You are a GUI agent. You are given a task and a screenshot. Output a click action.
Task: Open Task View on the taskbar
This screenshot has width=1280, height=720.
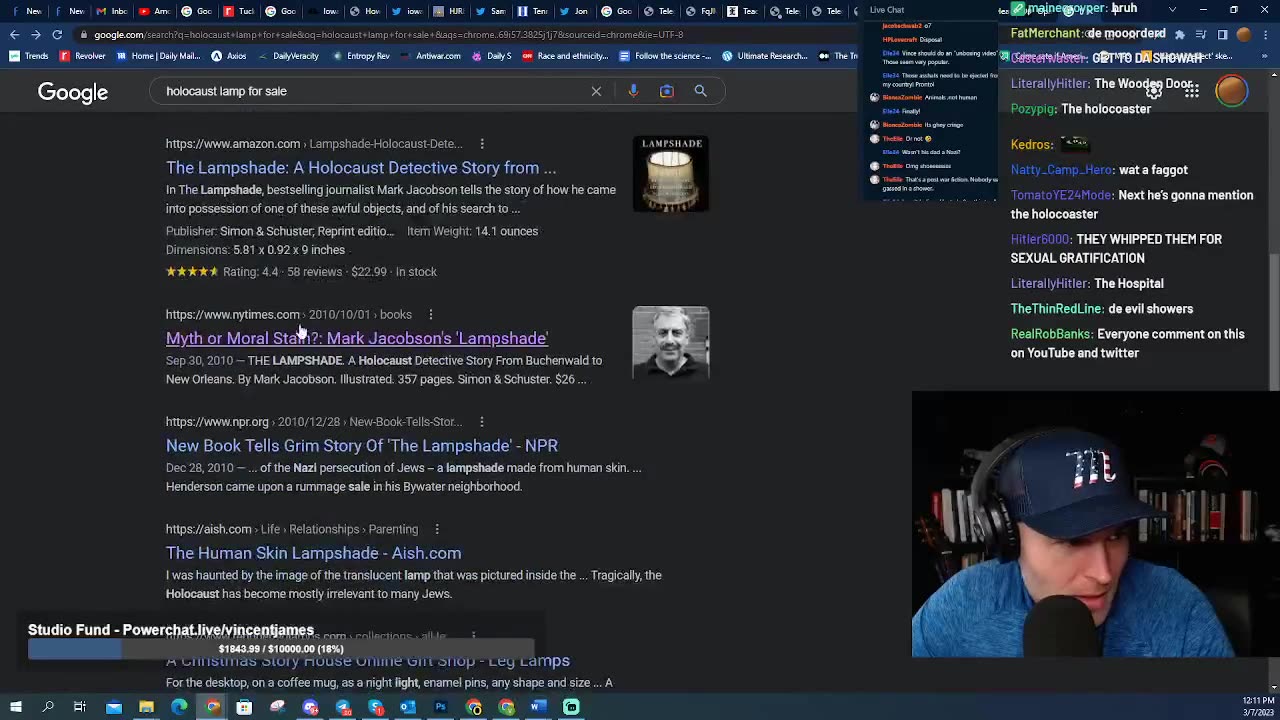[x=80, y=707]
